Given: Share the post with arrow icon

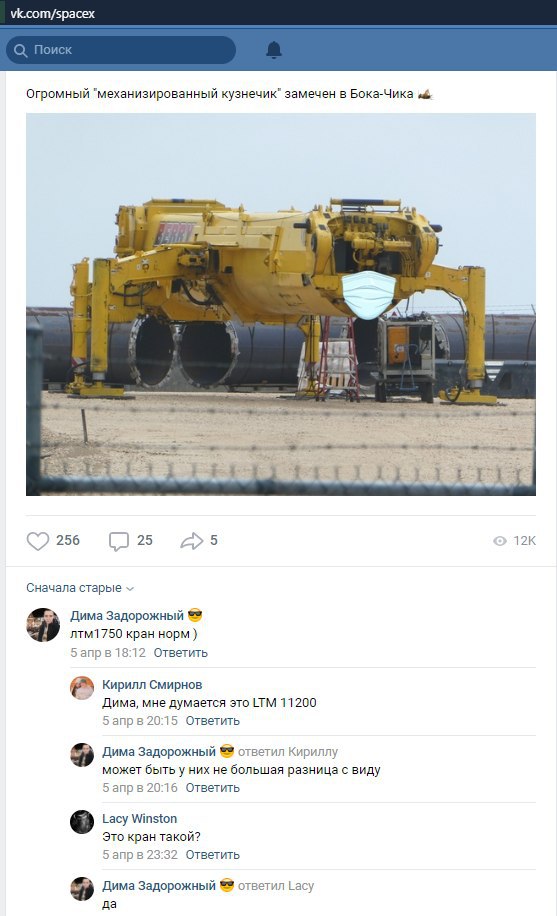Looking at the screenshot, I should tap(191, 541).
